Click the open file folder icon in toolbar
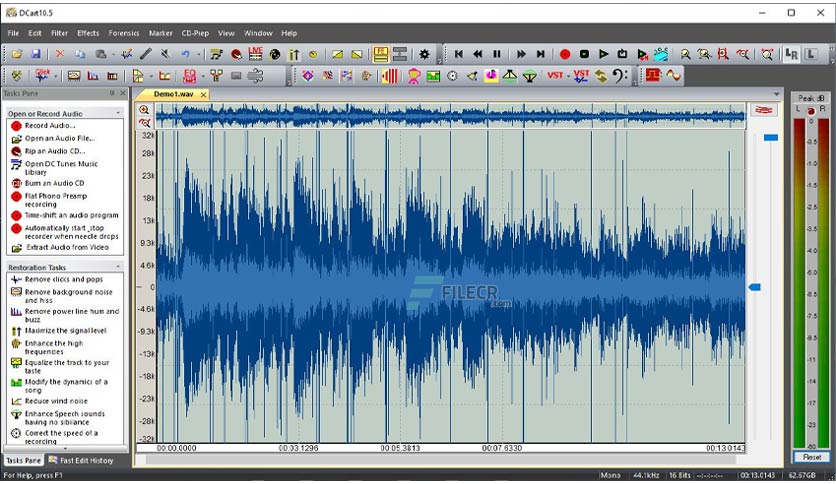The image size is (836, 484). pos(17,54)
